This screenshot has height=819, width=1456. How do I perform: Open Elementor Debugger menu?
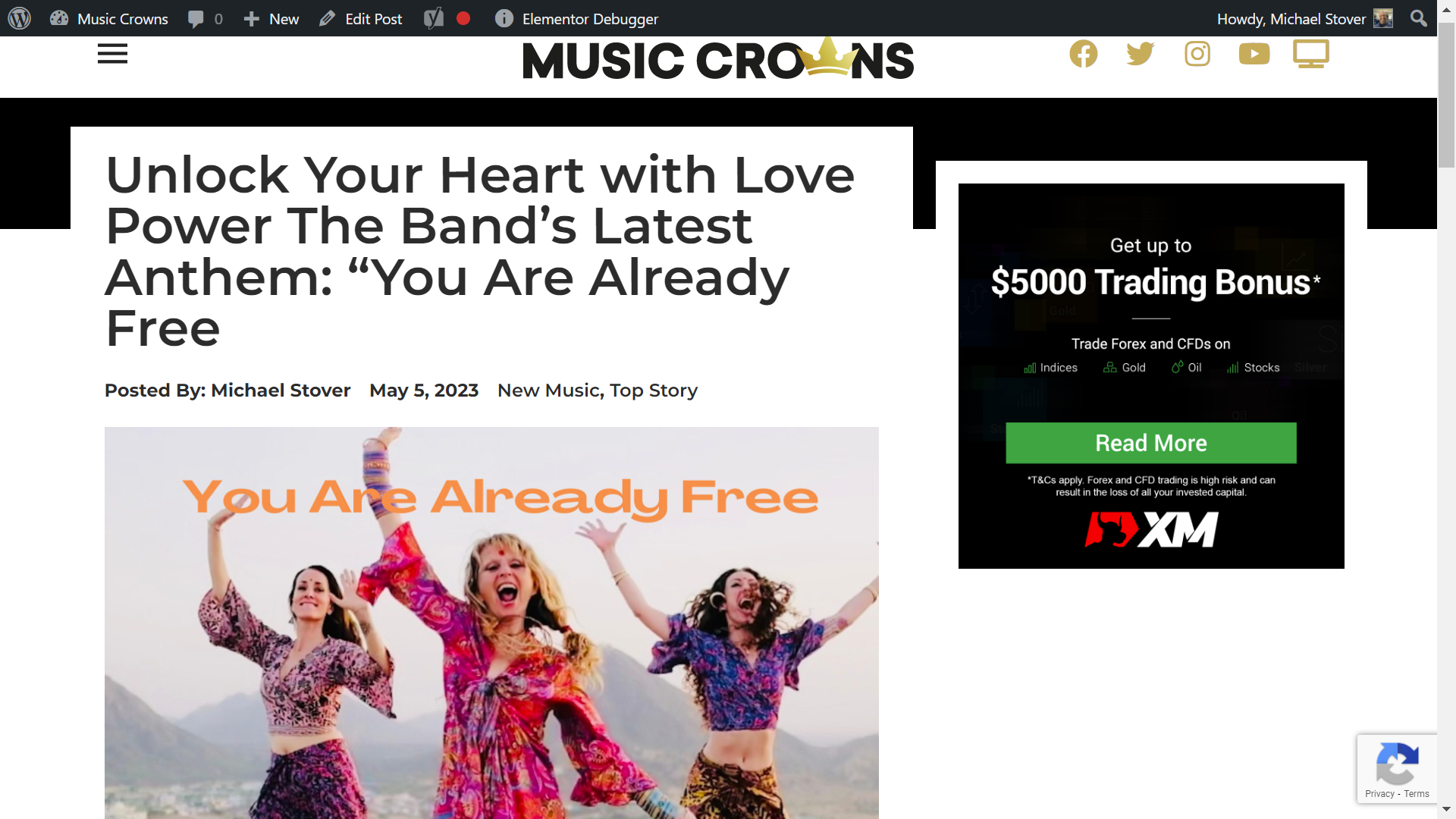[x=576, y=18]
